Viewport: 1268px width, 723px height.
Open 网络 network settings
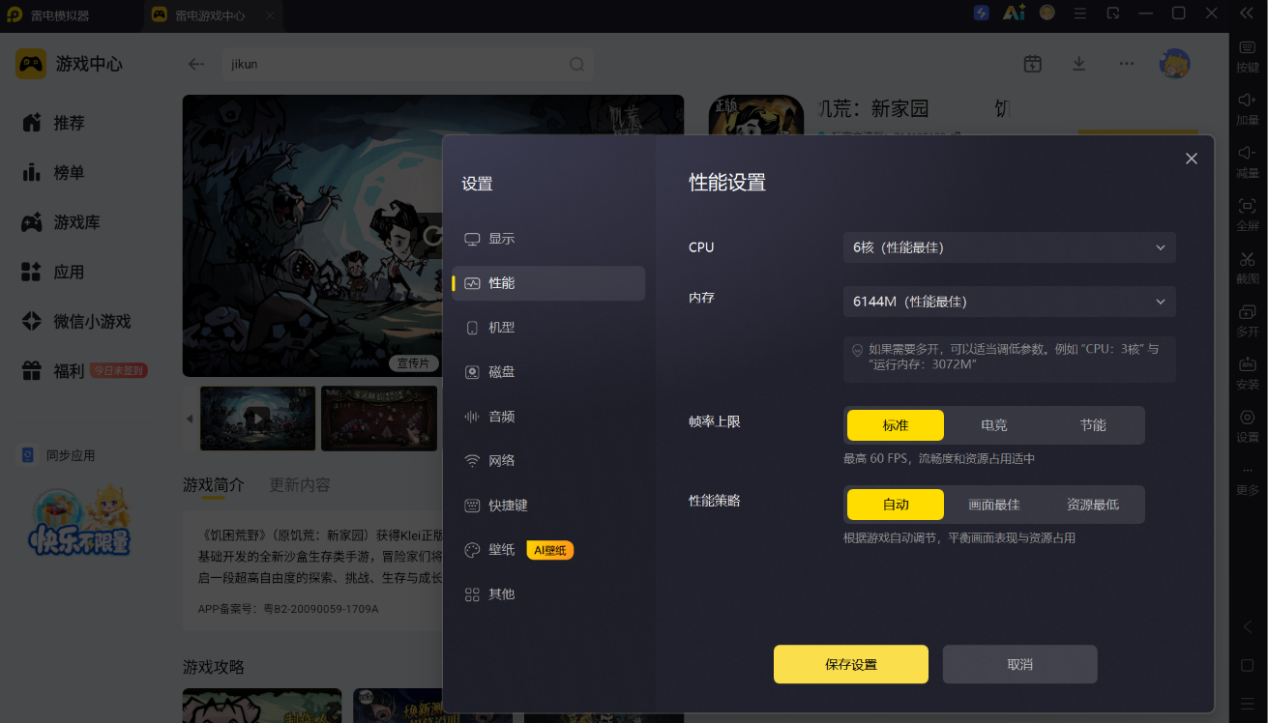tap(549, 461)
